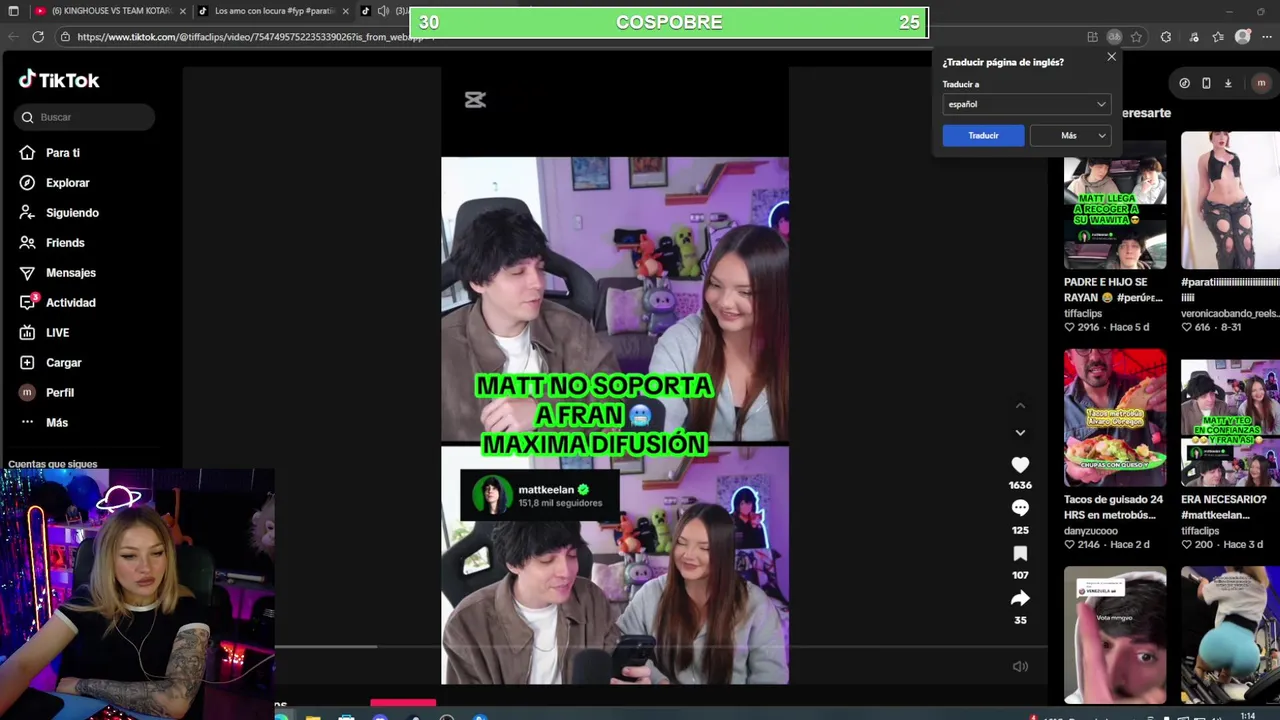The height and width of the screenshot is (720, 1280).
Task: Open the Tacos de guisado 24 HRS thumbnail
Action: 1115,418
